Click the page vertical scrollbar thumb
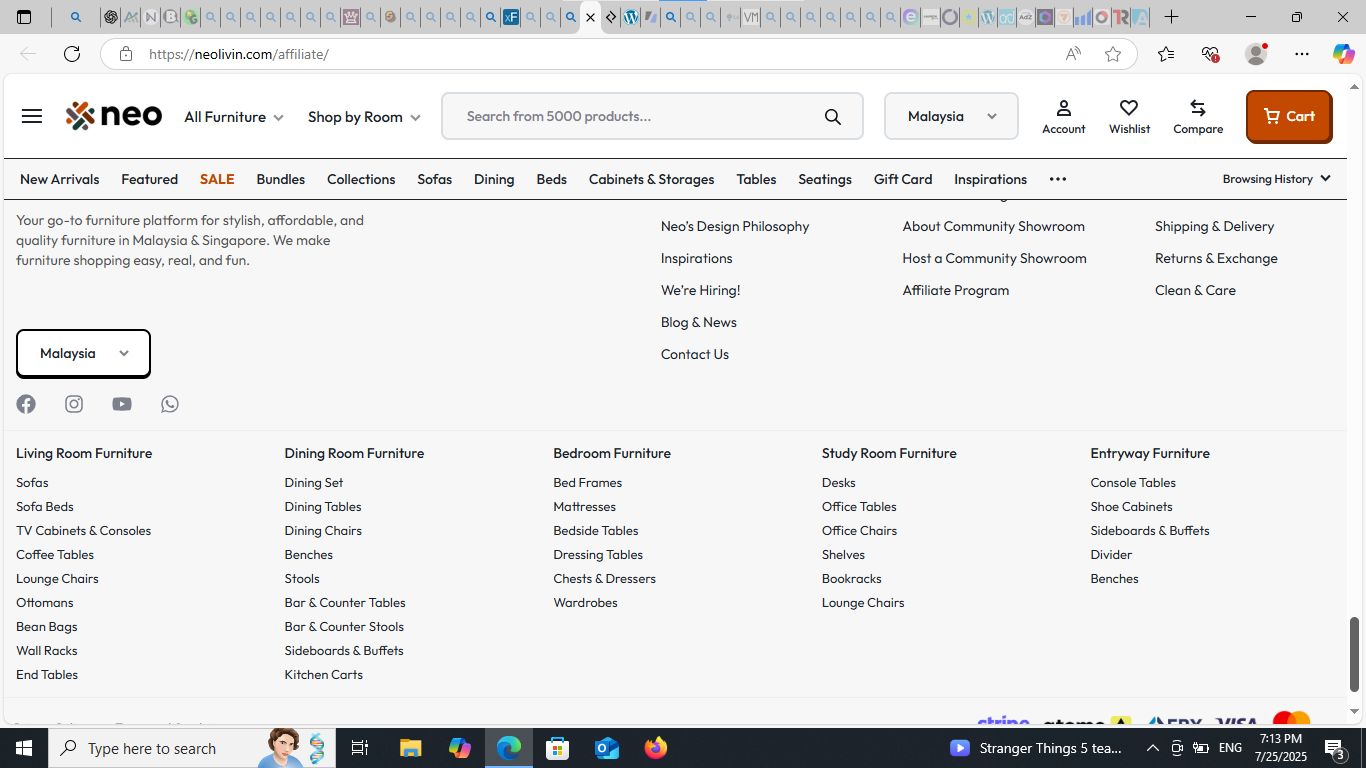 click(1355, 655)
